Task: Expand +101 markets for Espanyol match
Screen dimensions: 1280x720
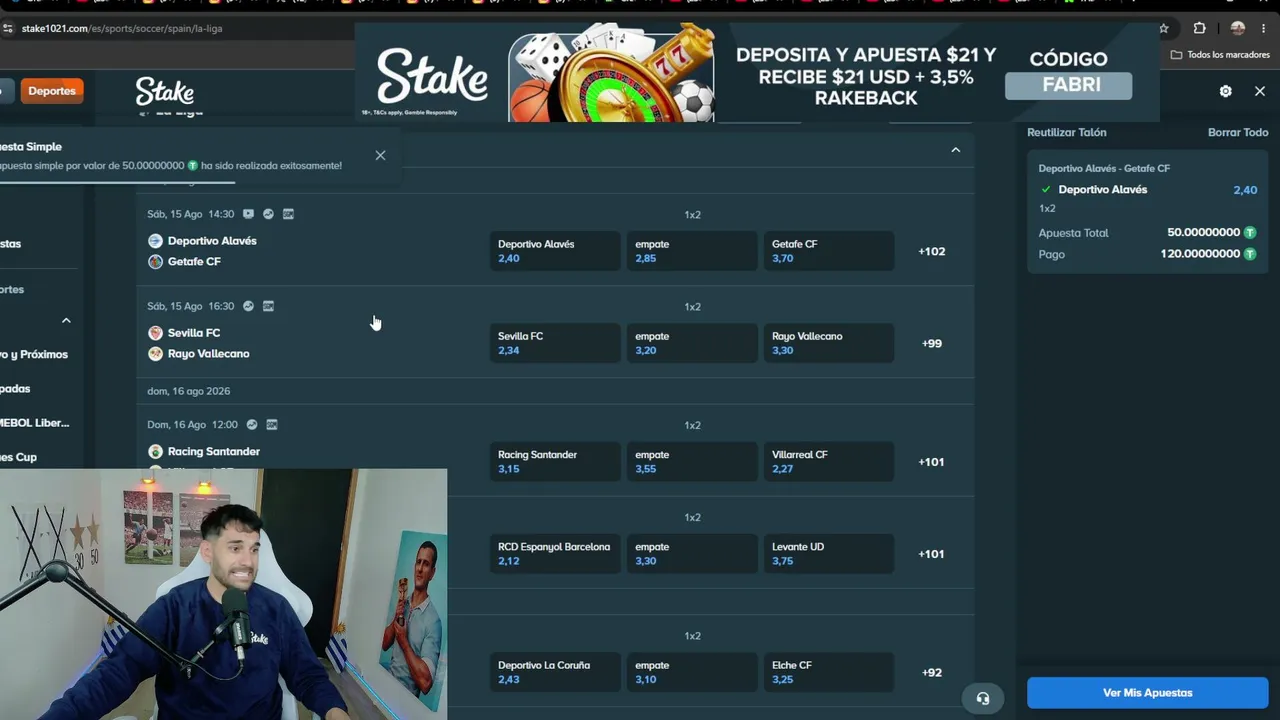Action: pyautogui.click(x=931, y=554)
